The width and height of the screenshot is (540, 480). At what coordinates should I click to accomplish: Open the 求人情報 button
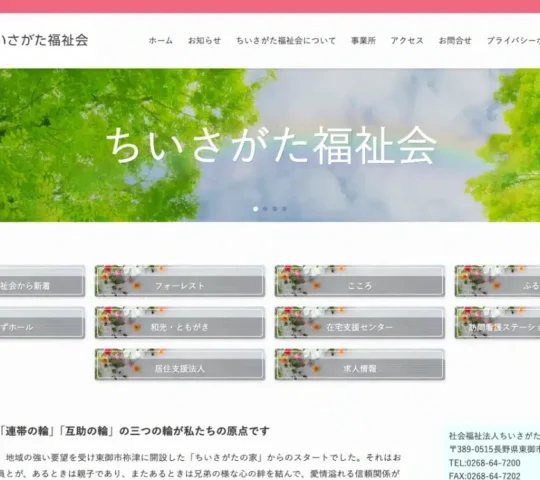click(360, 364)
